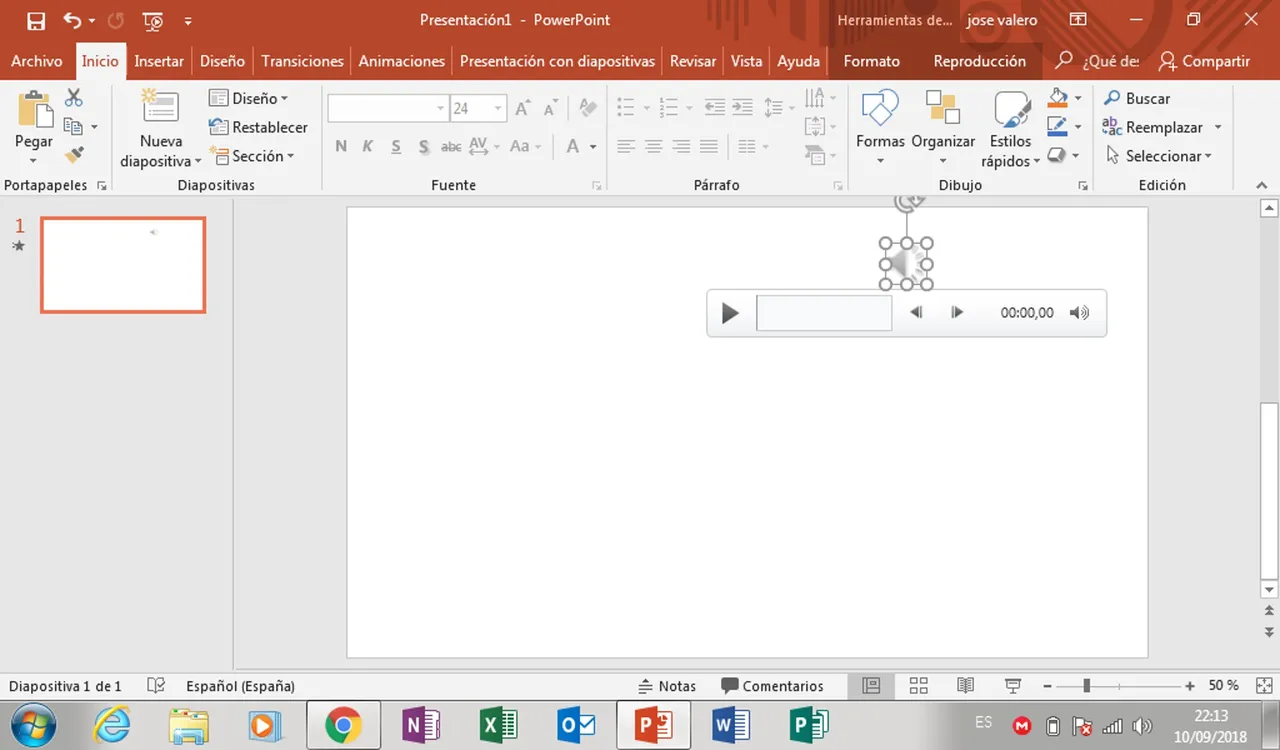Open the Fuente dialog launcher
This screenshot has height=750, width=1280.
(597, 185)
